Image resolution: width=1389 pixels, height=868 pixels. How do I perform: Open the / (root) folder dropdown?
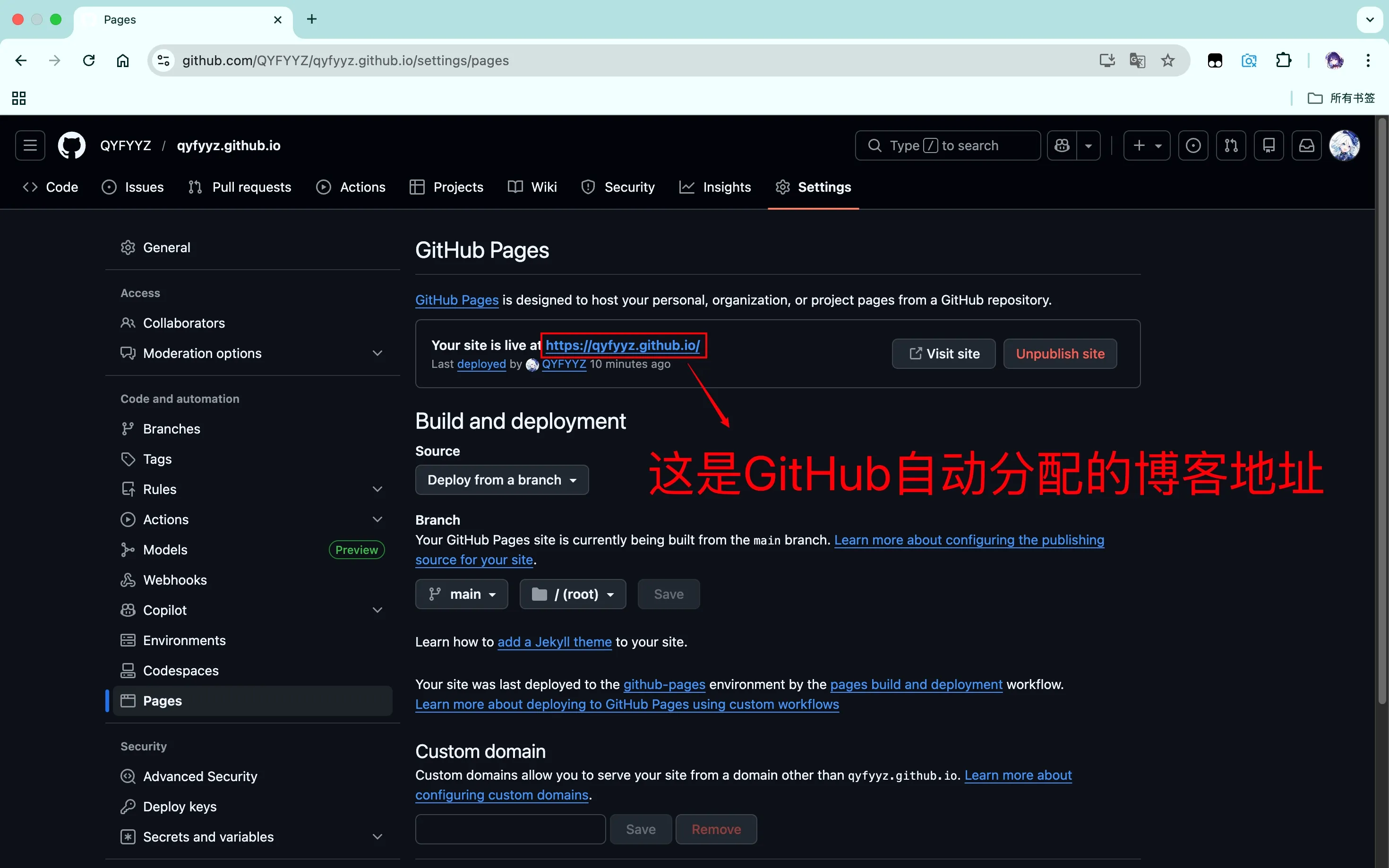pos(572,594)
